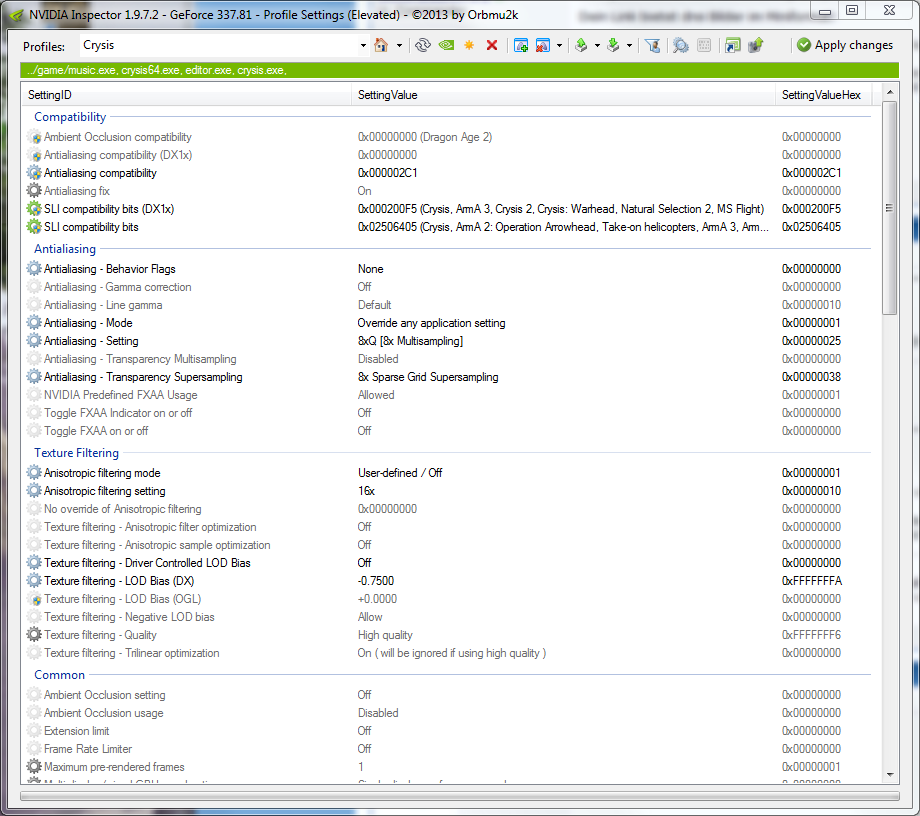This screenshot has height=816, width=920.
Task: Click the gear icon beside LOD Bias (DX)
Action: [34, 581]
